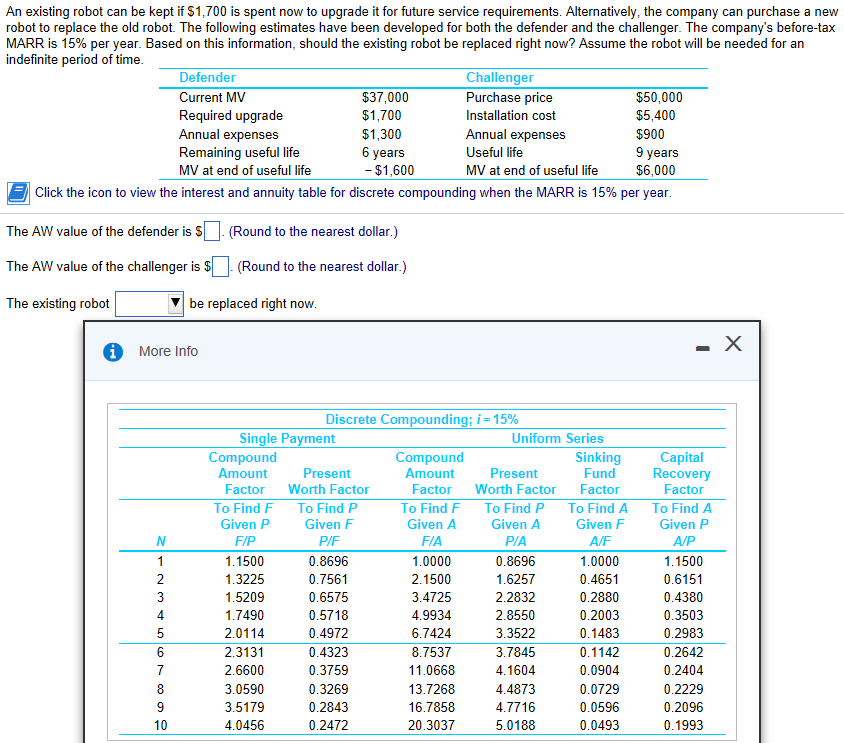Image resolution: width=844 pixels, height=743 pixels.
Task: Click row N equals 6 in the table
Action: coord(160,652)
